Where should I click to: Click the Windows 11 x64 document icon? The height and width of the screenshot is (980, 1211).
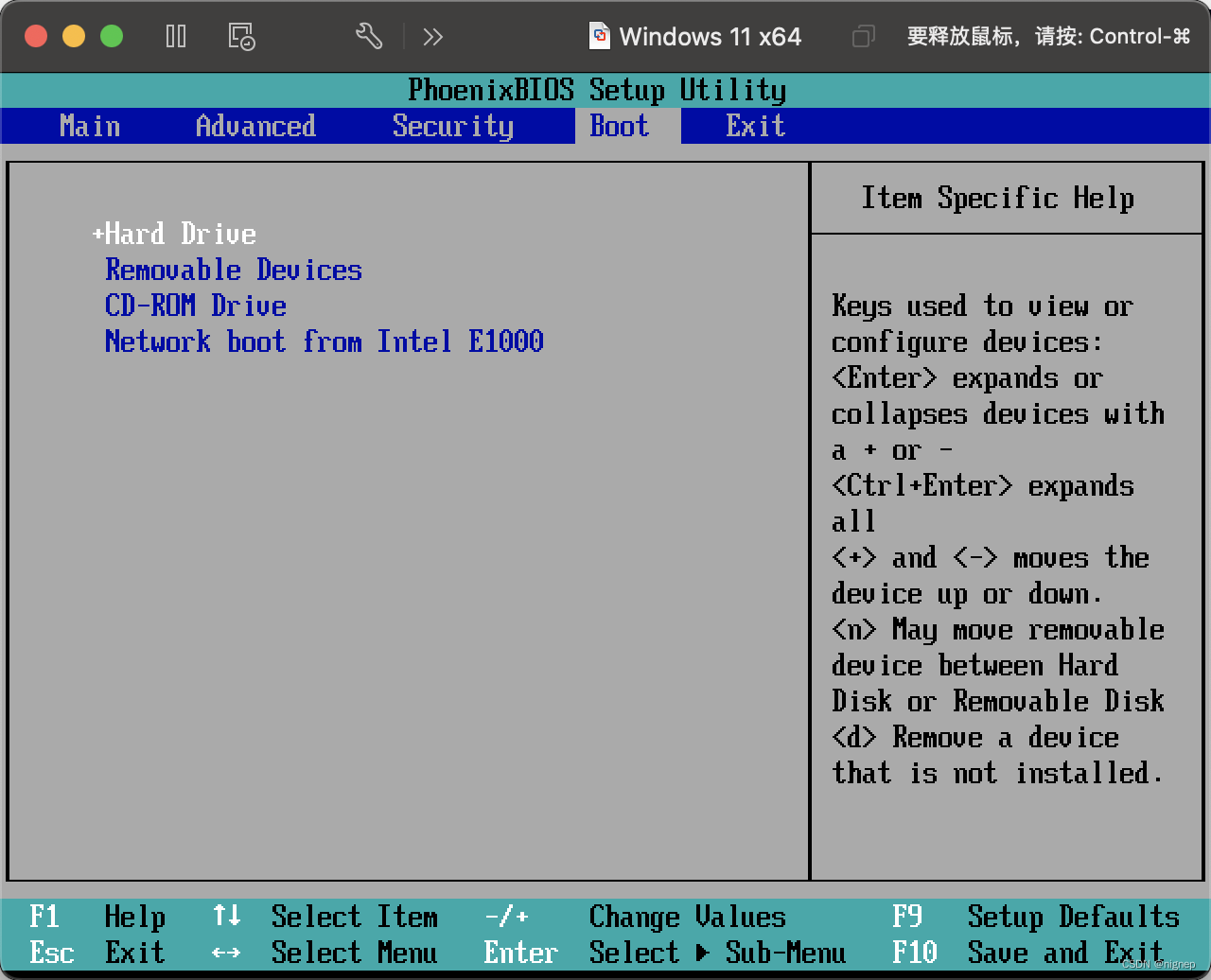(x=600, y=36)
